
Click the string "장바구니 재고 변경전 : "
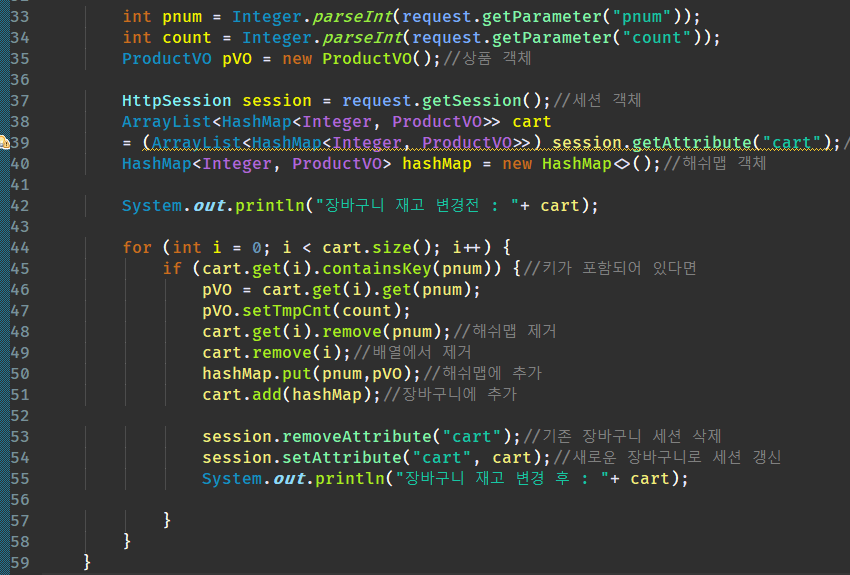tap(417, 205)
